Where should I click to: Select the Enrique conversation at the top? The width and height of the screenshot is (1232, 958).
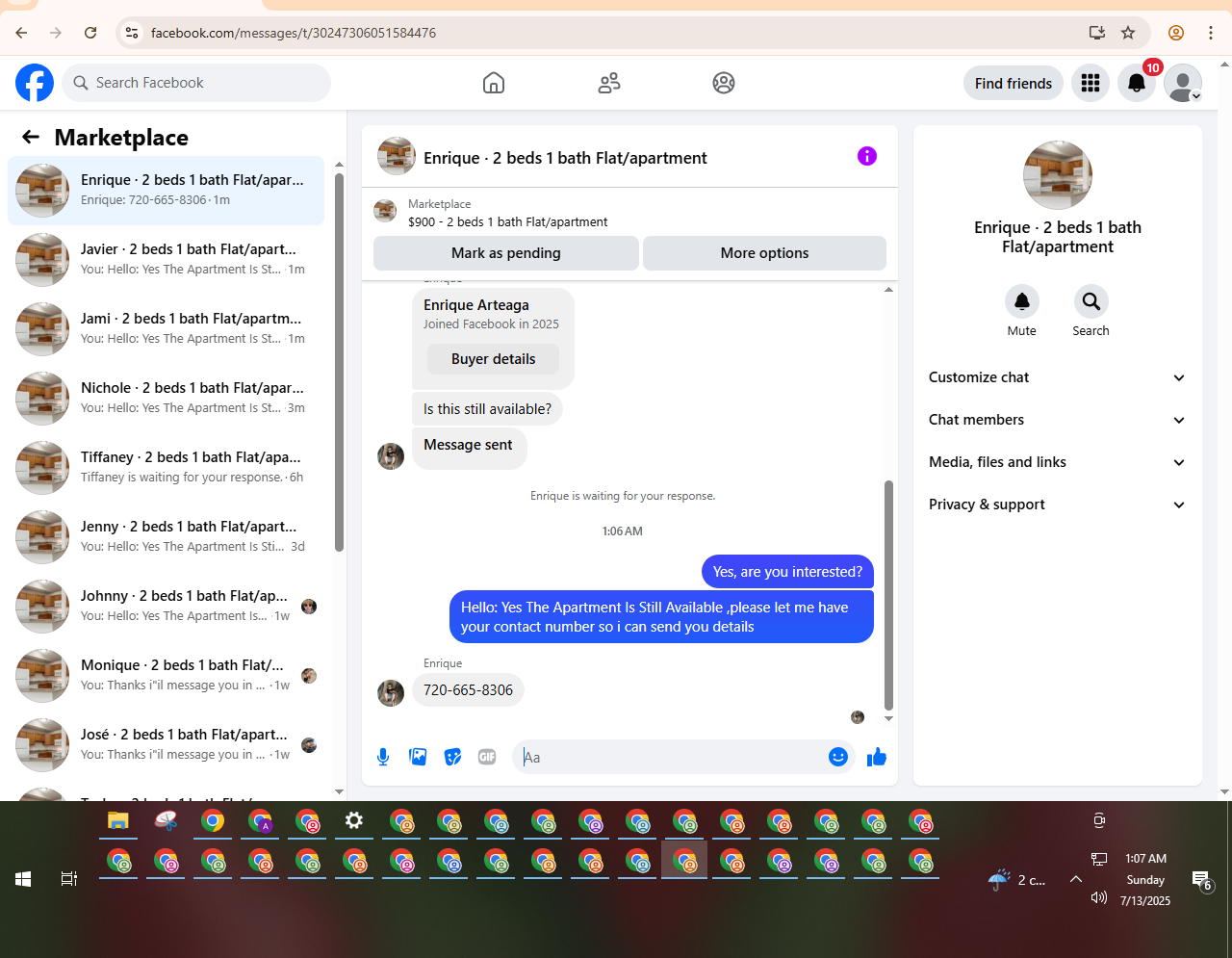[x=166, y=190]
